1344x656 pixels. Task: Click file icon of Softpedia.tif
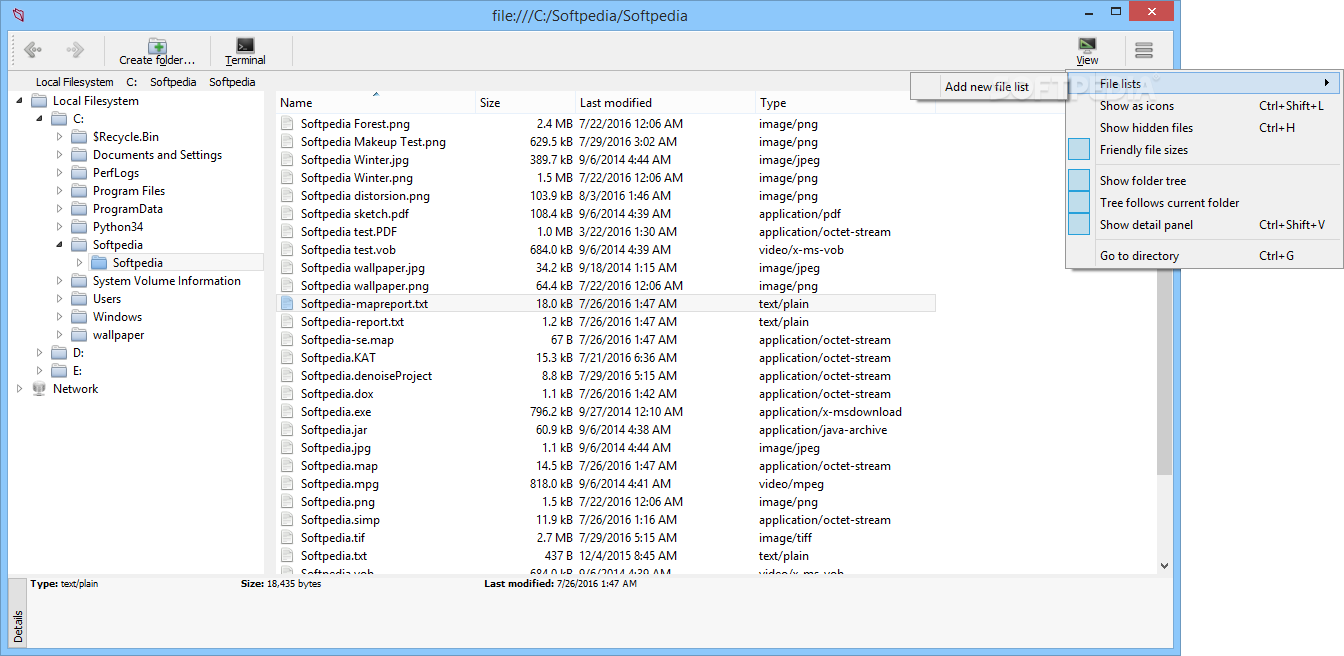pyautogui.click(x=288, y=538)
